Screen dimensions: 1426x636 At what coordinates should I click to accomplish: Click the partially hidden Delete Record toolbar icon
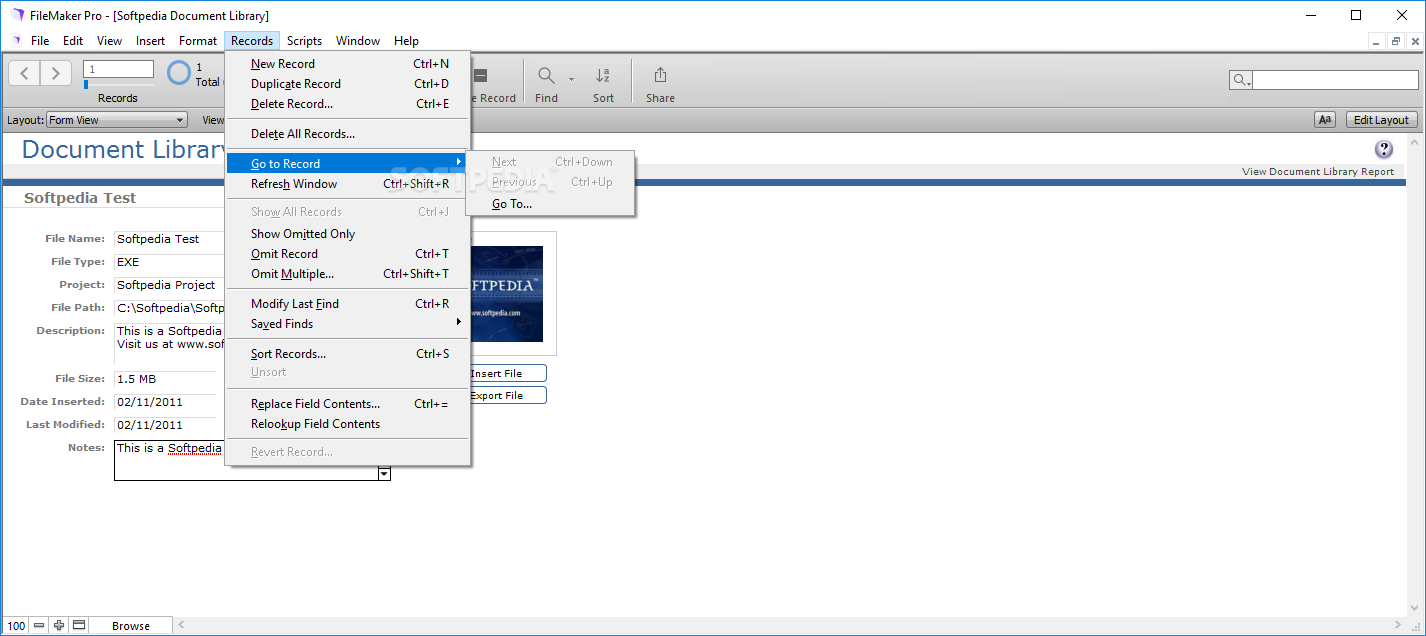point(480,75)
